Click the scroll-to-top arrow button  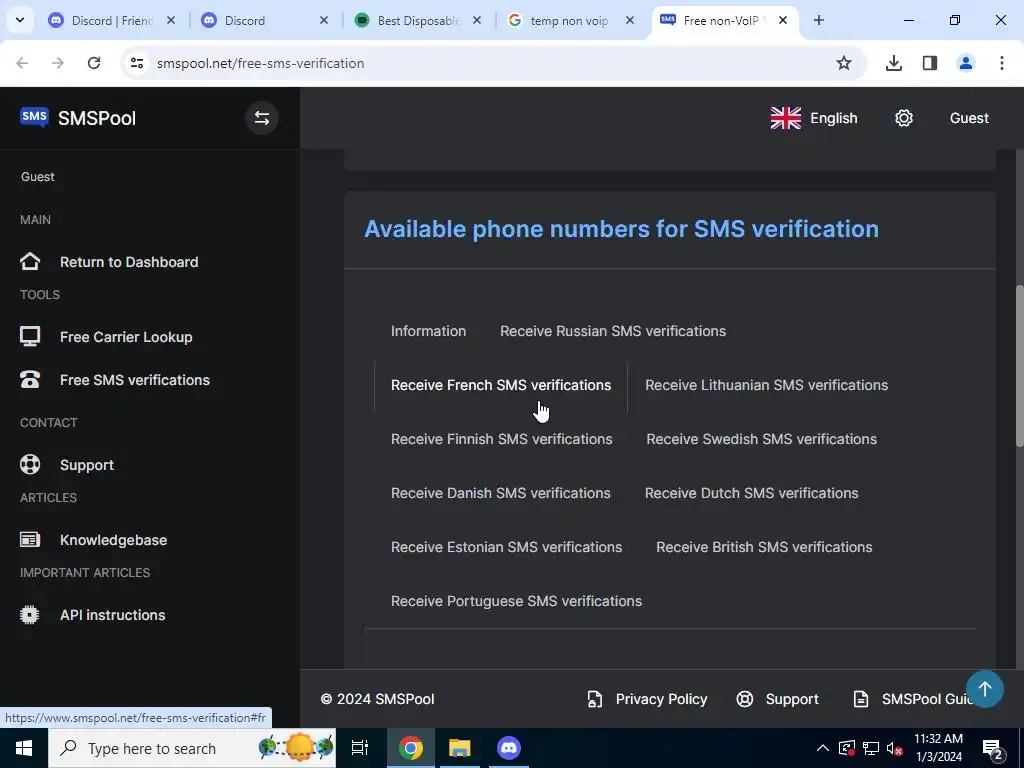click(985, 689)
